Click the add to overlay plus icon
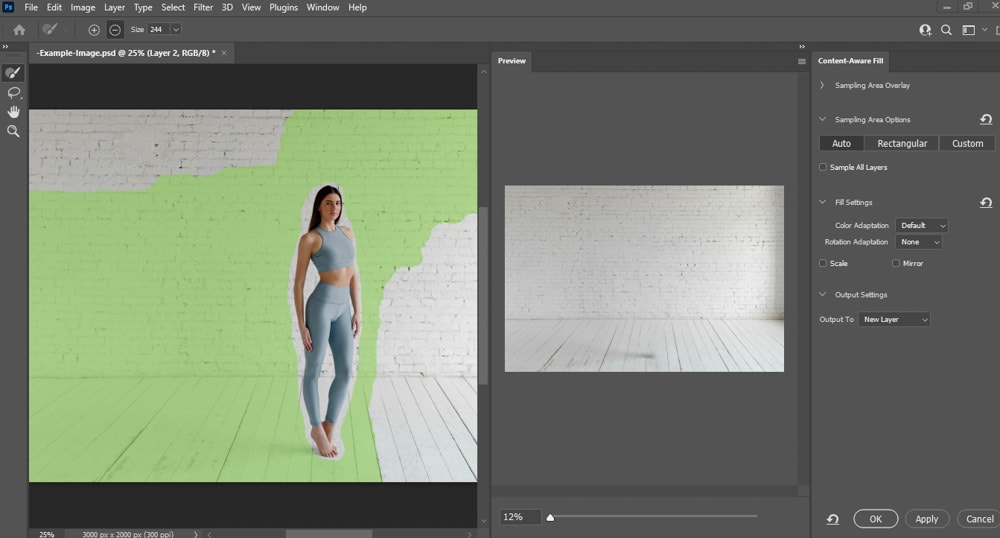 click(x=94, y=30)
